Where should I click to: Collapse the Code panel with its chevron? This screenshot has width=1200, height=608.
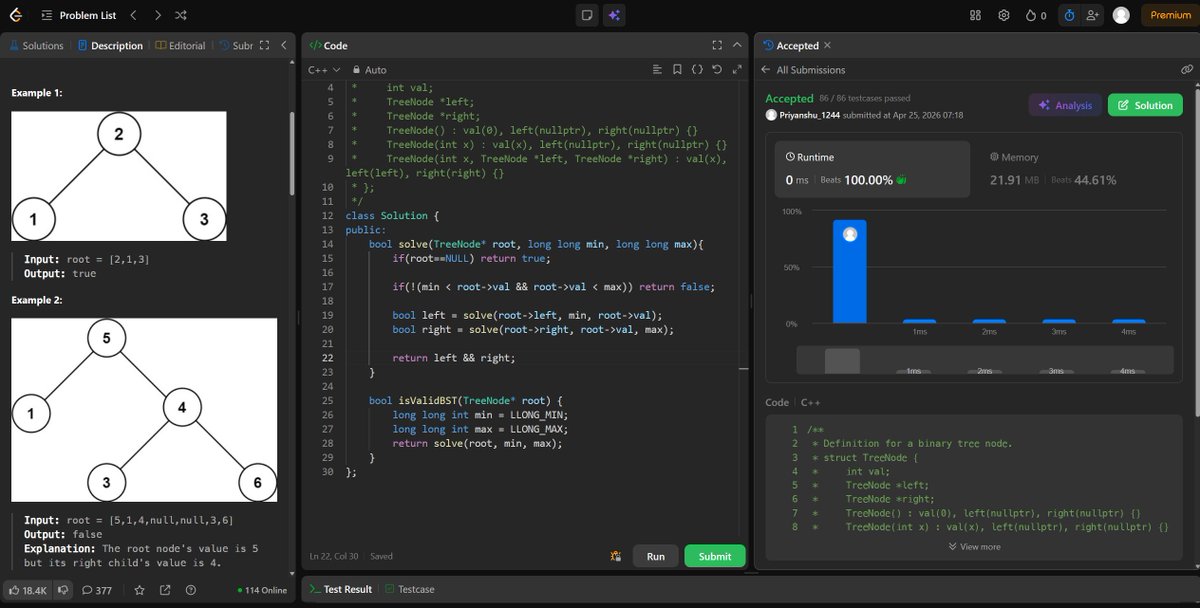(737, 45)
